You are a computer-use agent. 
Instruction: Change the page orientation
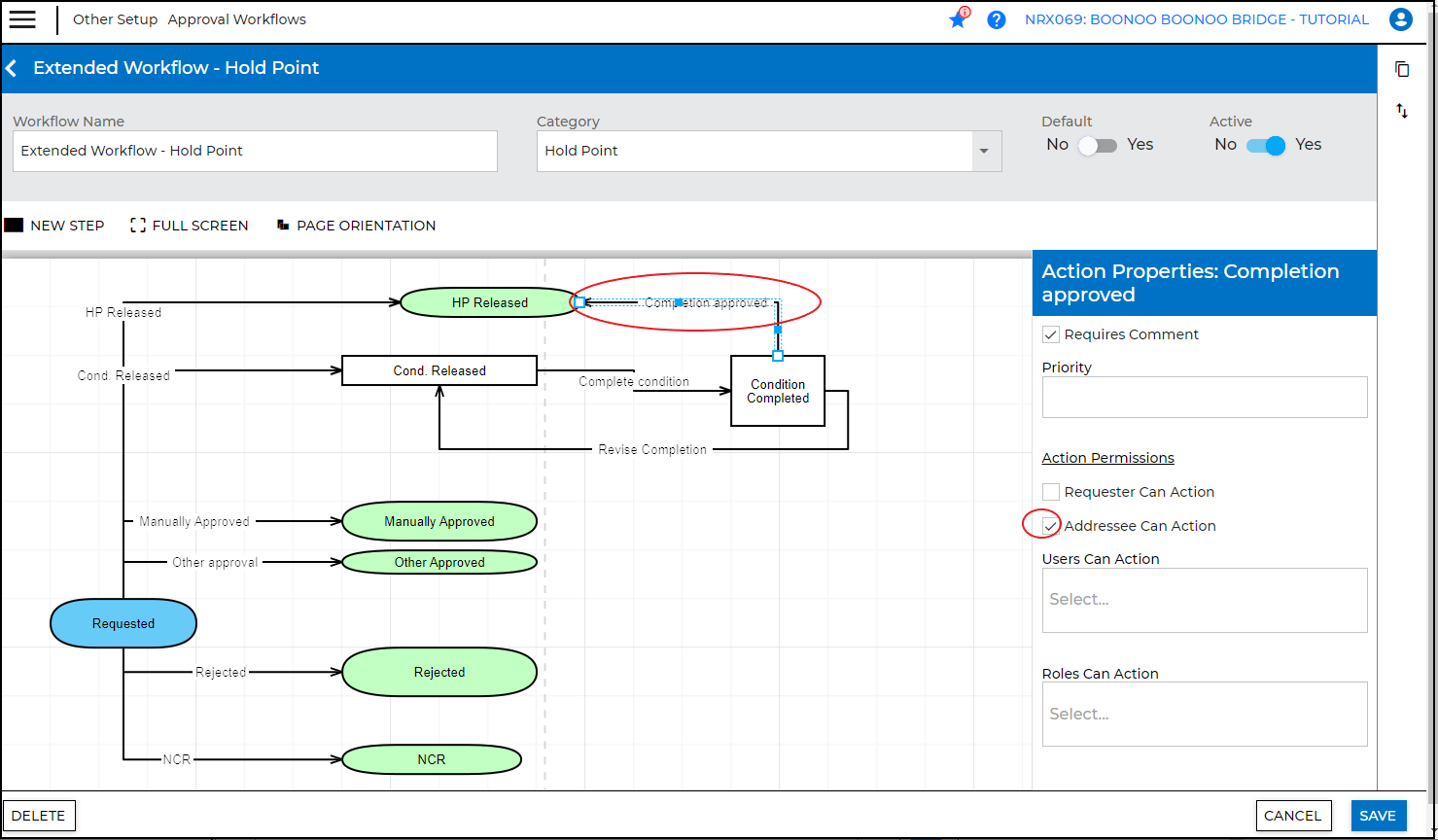tap(356, 226)
